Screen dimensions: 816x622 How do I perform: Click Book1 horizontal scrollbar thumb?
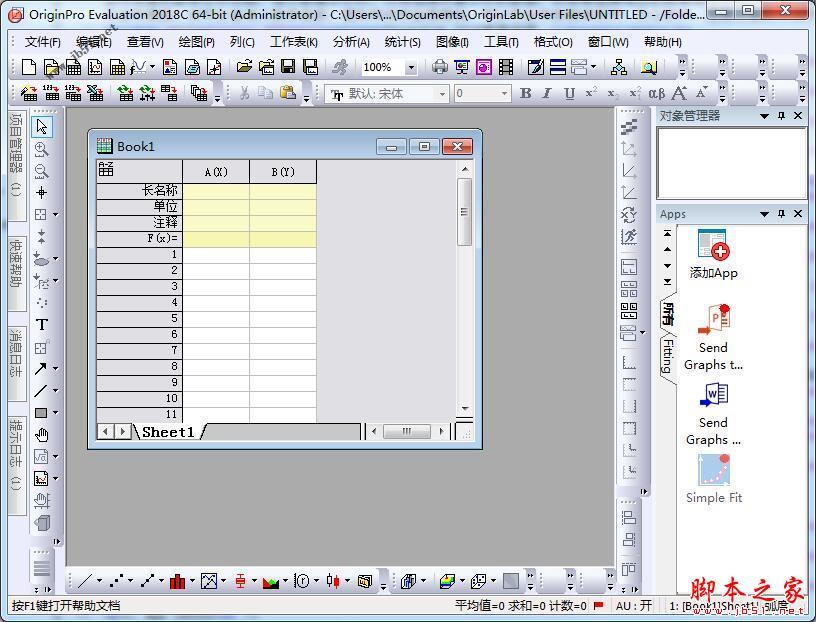pyautogui.click(x=406, y=431)
